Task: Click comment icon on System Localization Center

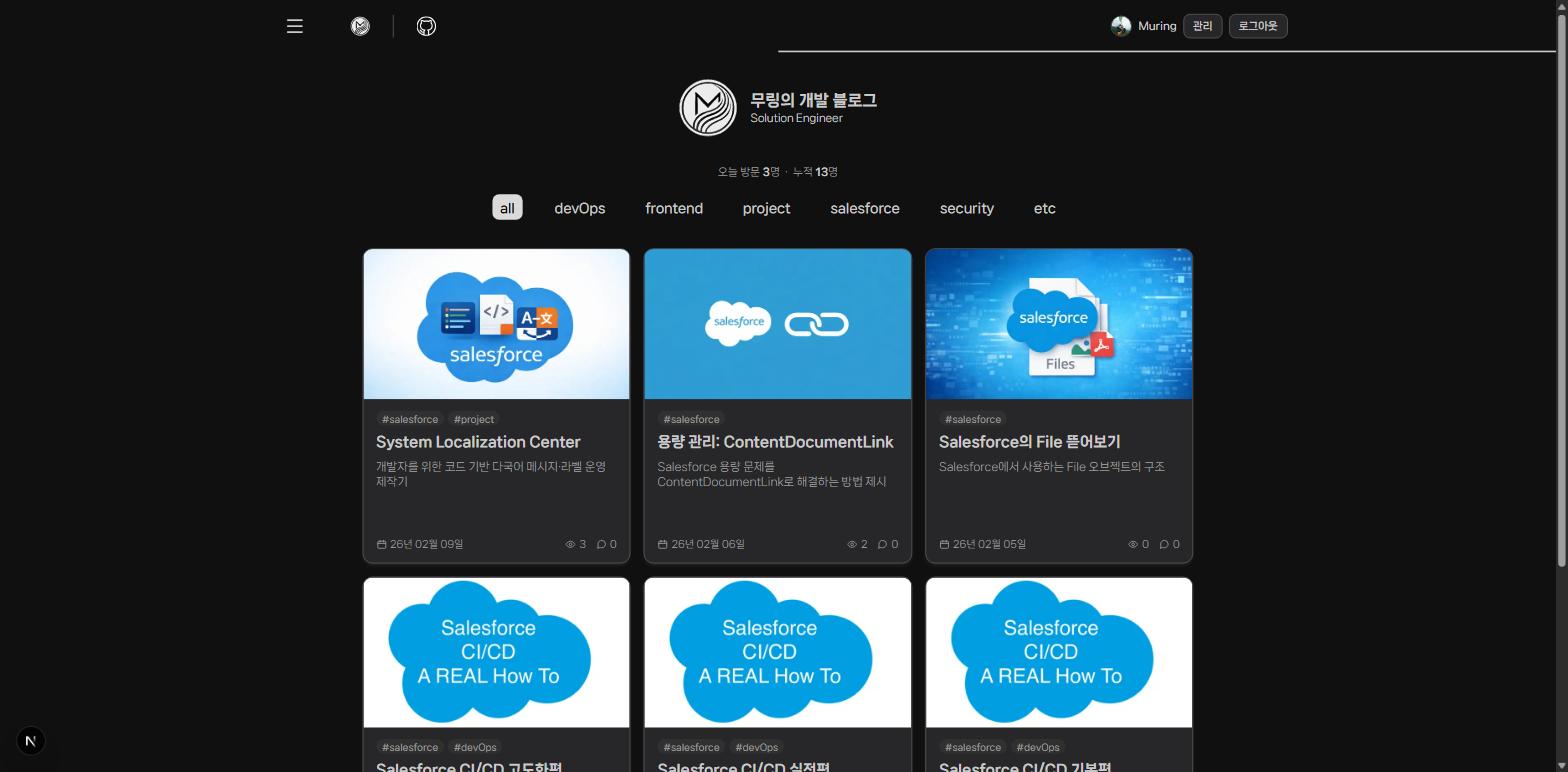Action: click(602, 544)
